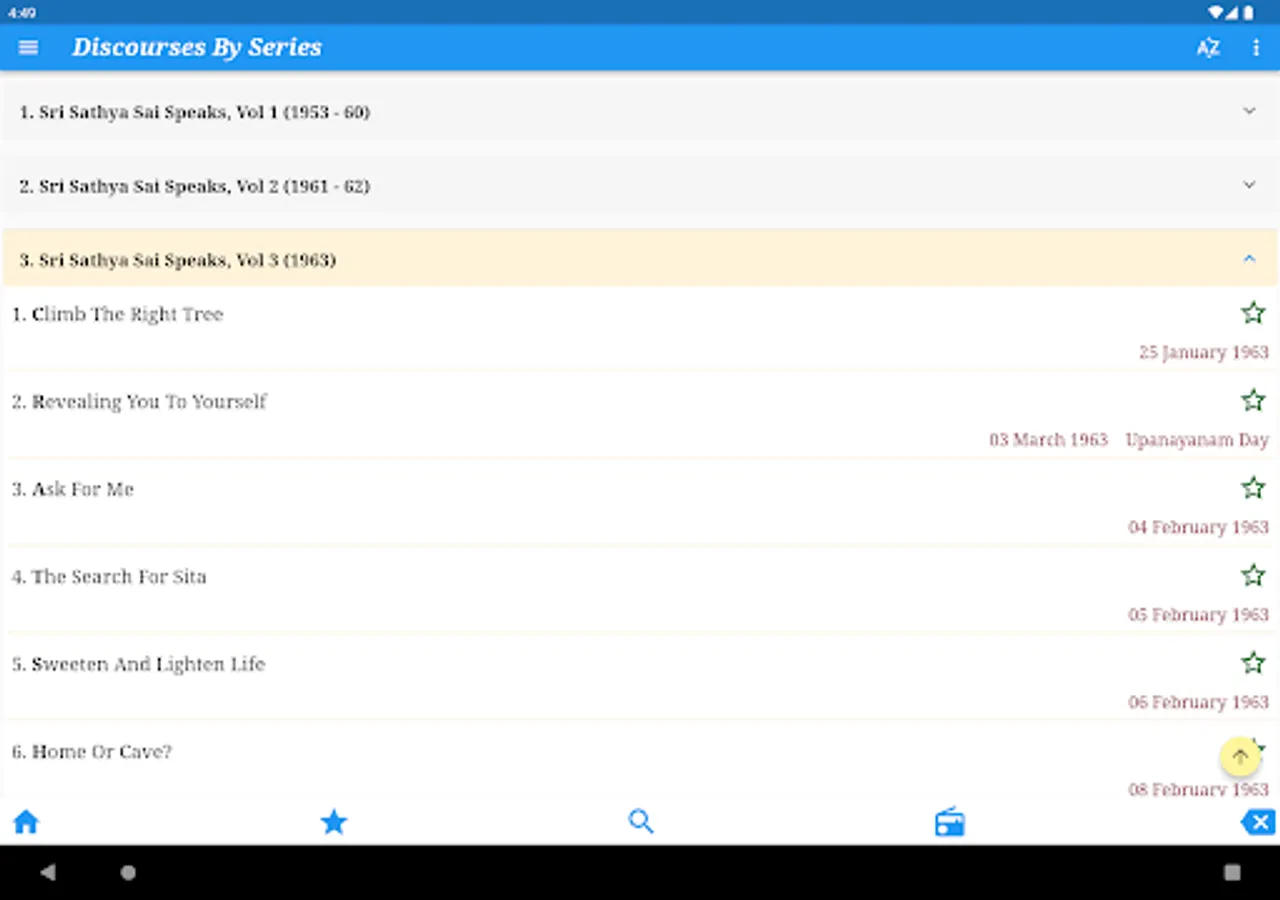Viewport: 1280px width, 900px height.
Task: Tap the Android recent apps square
Action: pos(1232,872)
